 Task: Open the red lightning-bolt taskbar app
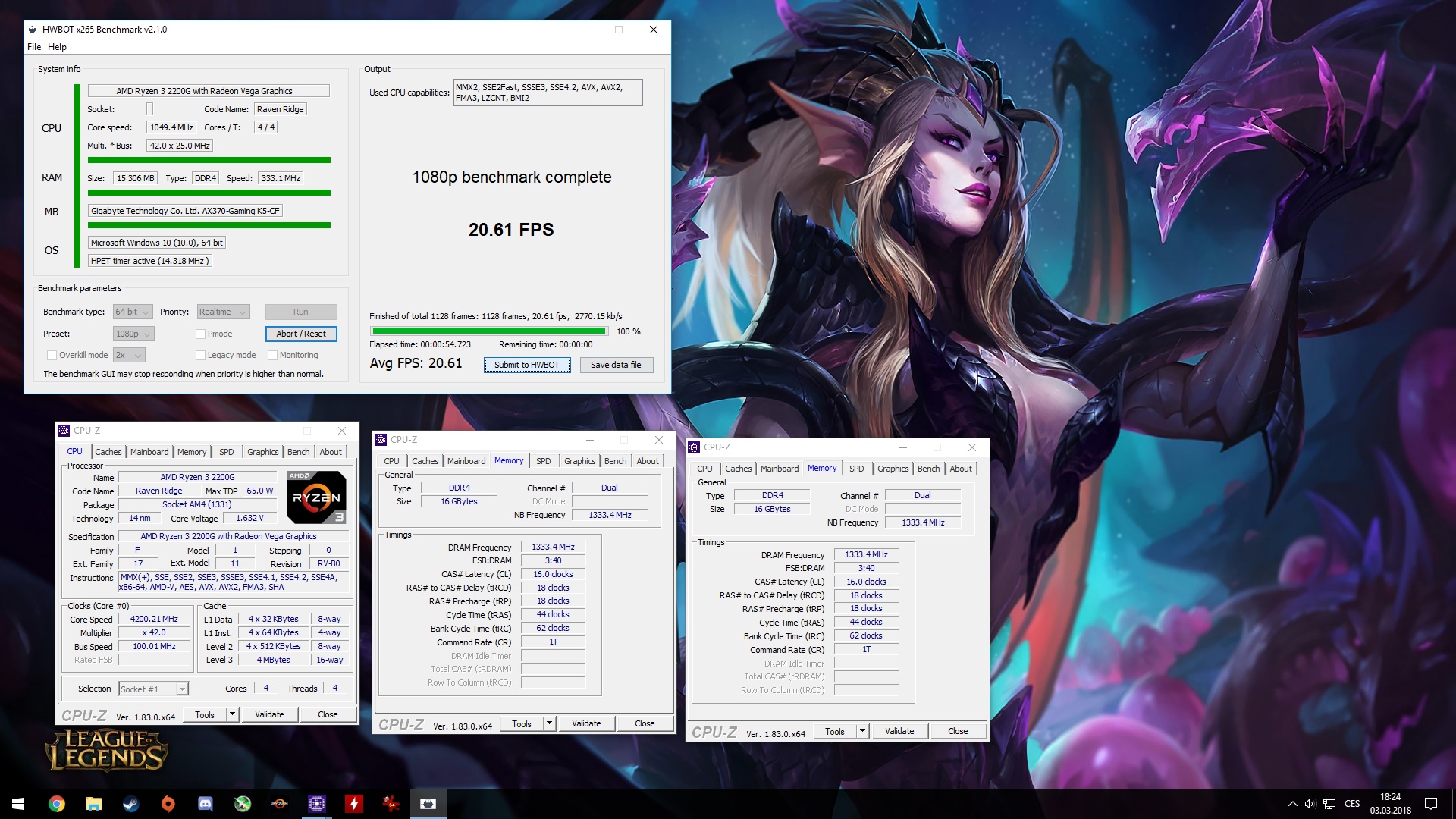click(x=353, y=804)
